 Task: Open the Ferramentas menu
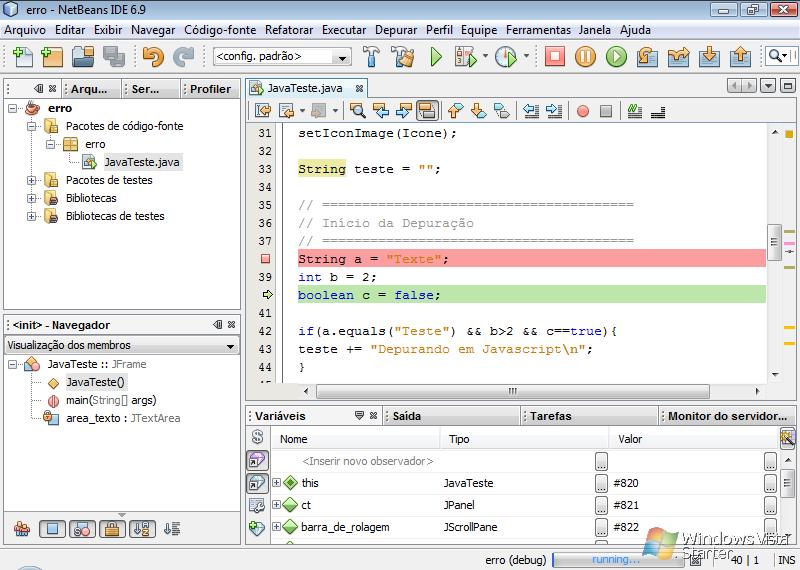tap(538, 30)
